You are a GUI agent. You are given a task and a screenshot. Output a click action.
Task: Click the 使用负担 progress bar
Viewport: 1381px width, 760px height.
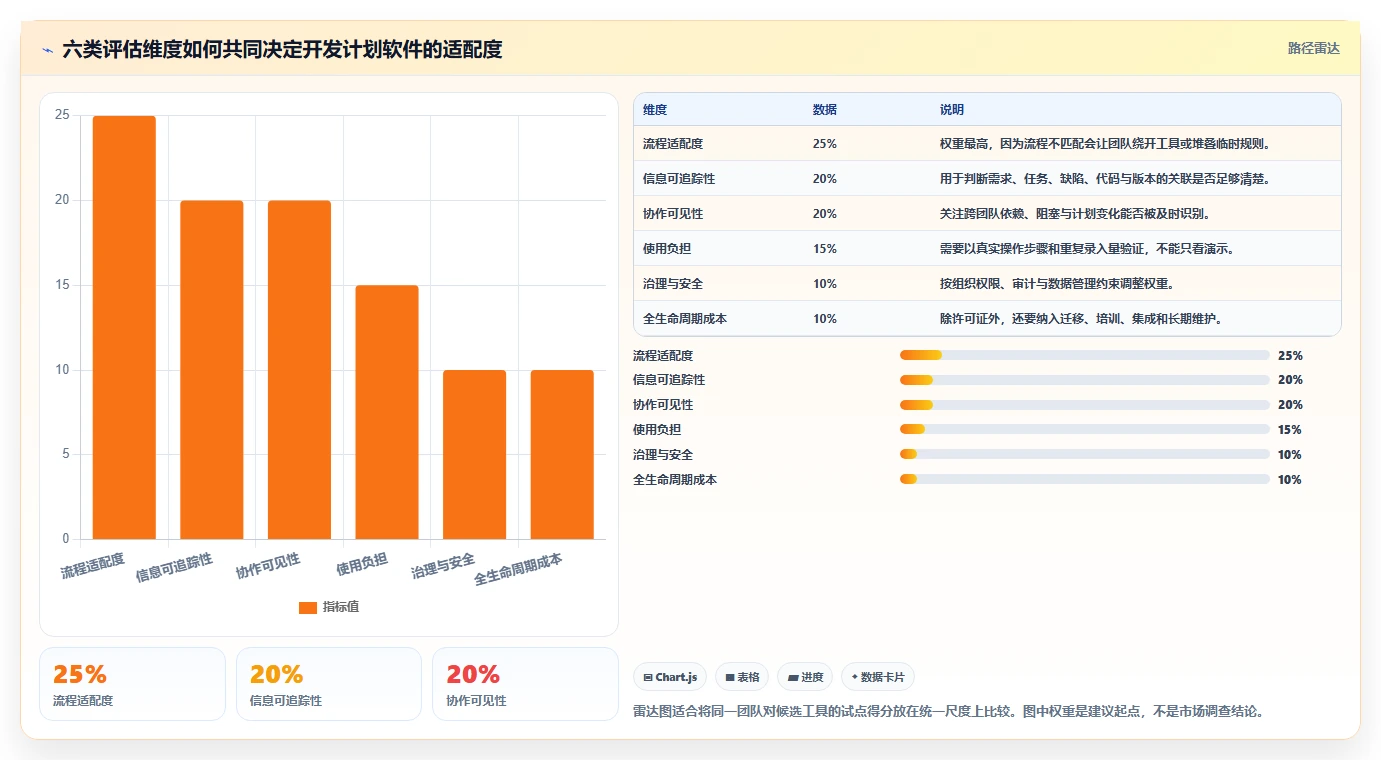point(1085,430)
